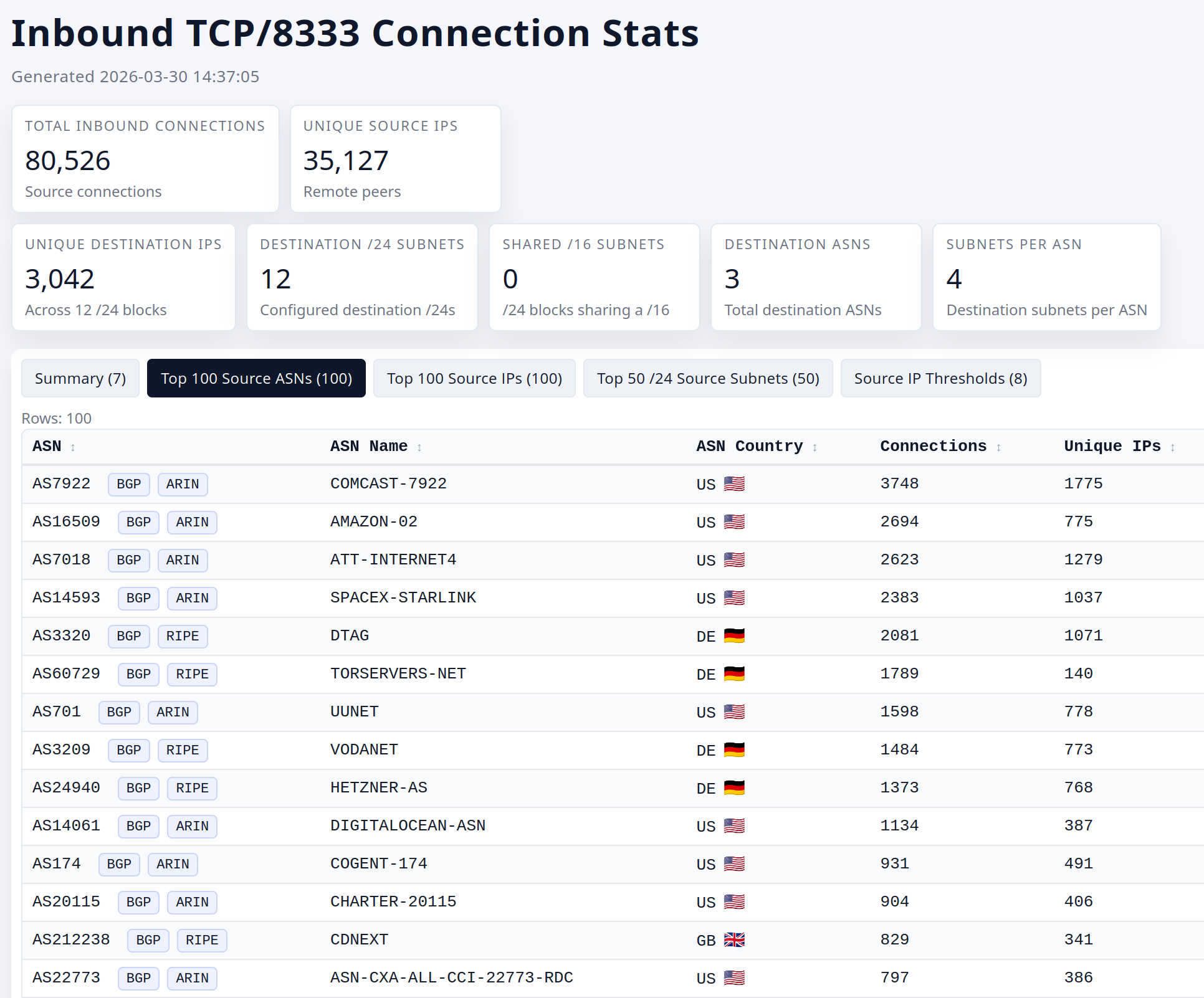Switch to Top 100 Source IPs tab
1204x998 pixels.
[474, 379]
